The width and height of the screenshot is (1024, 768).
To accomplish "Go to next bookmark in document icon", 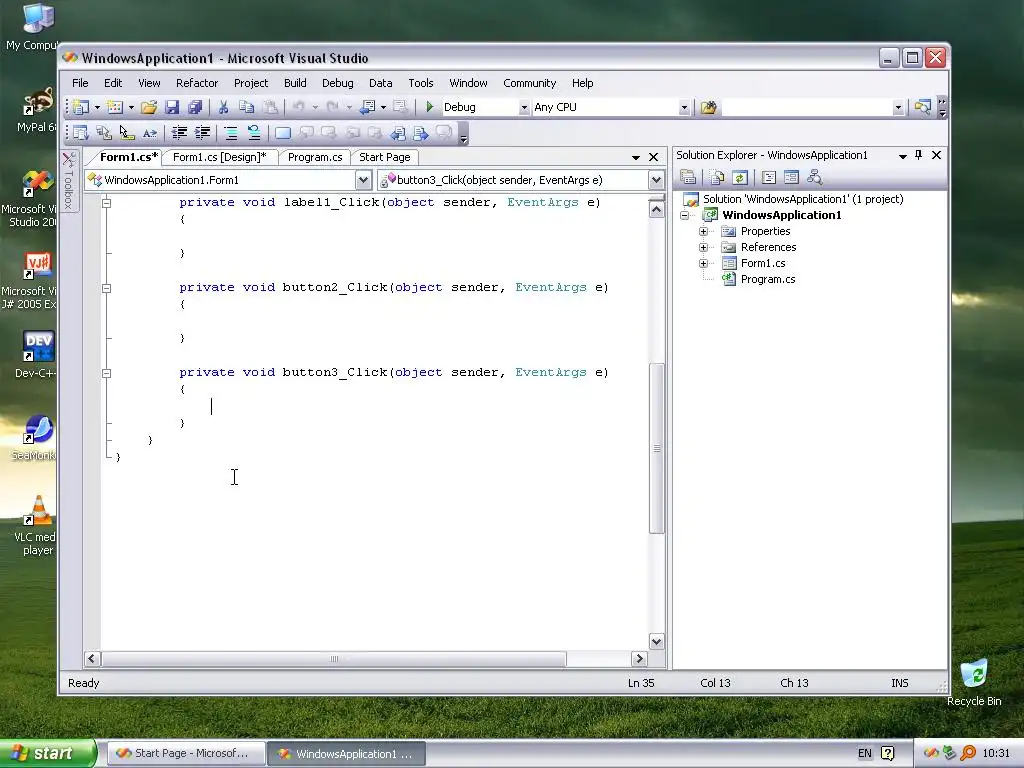I will [x=421, y=133].
